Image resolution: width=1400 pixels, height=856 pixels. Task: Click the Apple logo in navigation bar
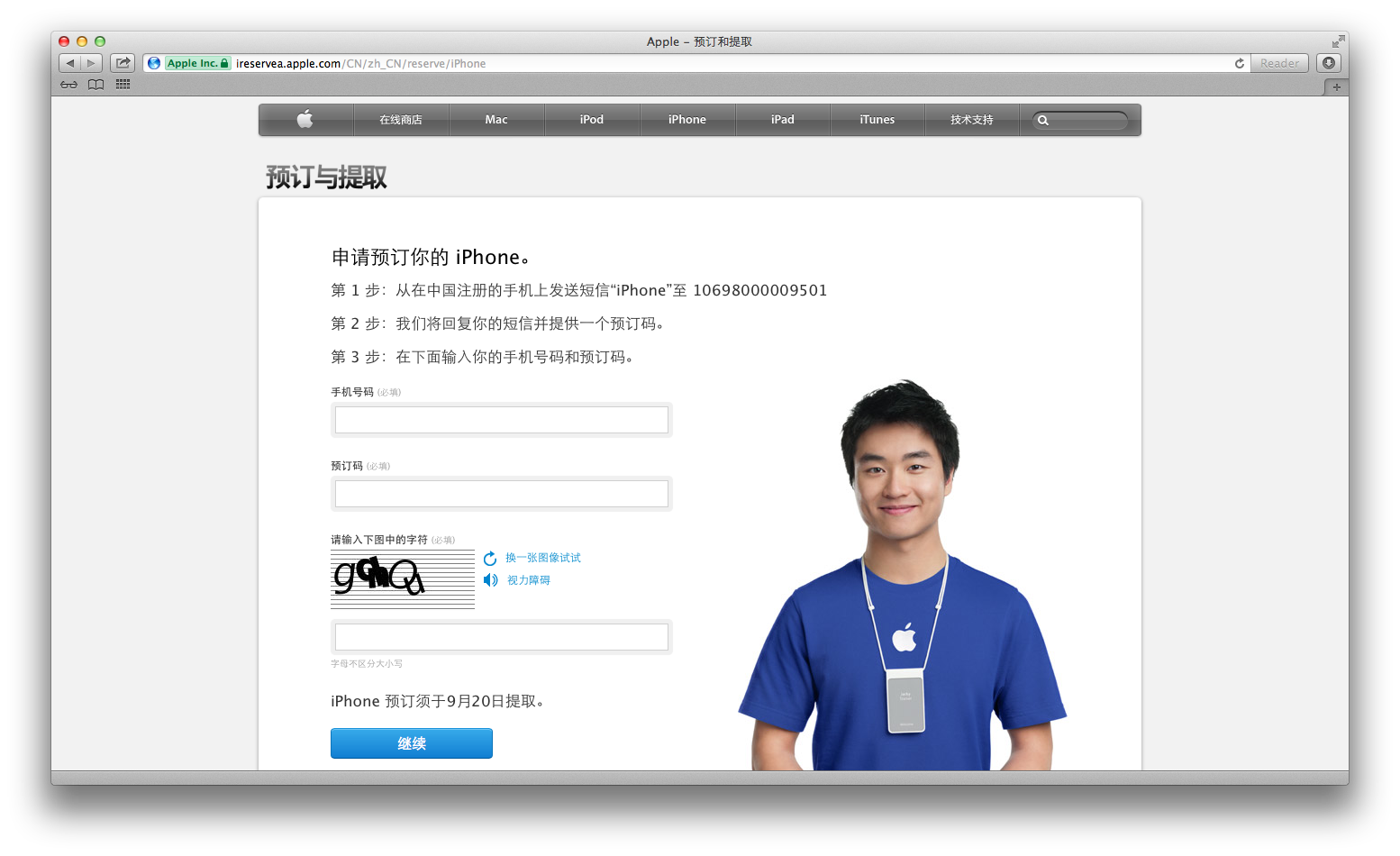305,119
